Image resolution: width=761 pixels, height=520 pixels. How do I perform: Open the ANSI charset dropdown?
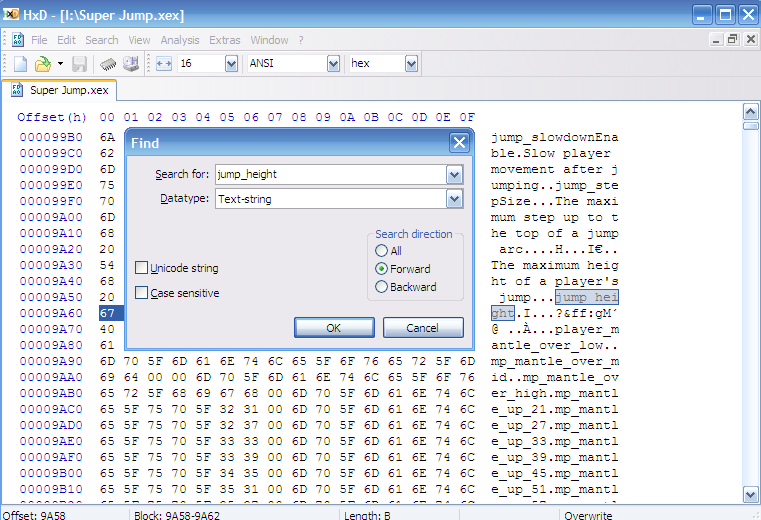[x=332, y=63]
